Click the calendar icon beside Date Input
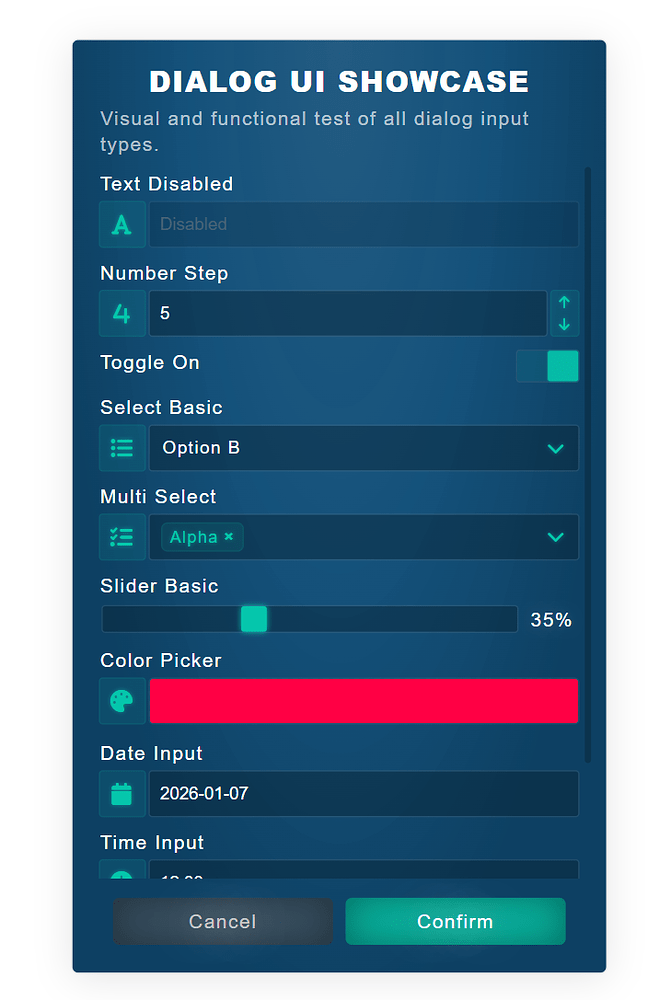Viewport: 658px width, 1000px height. tap(122, 794)
